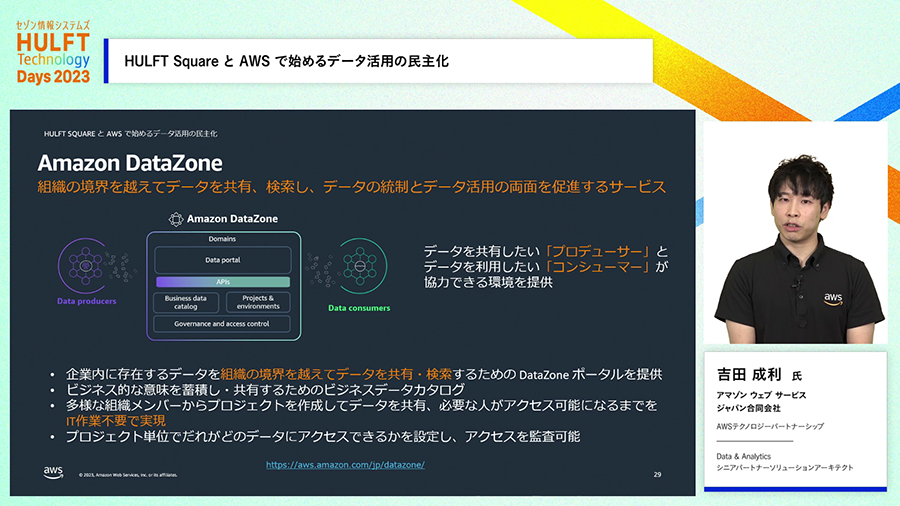The height and width of the screenshot is (506, 900).
Task: Click the green Data consumers circle icon
Action: [359, 265]
